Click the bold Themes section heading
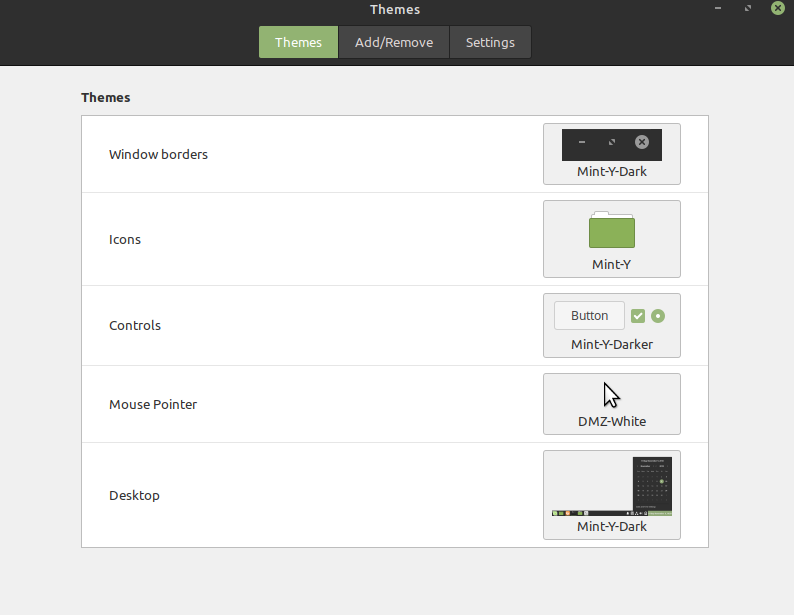 (106, 97)
